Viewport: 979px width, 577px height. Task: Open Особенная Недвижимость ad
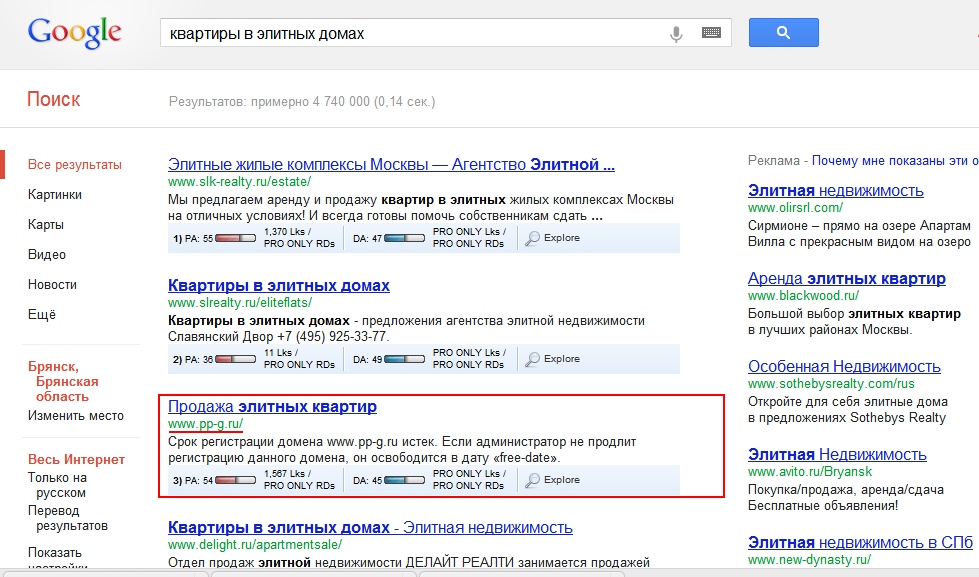844,367
